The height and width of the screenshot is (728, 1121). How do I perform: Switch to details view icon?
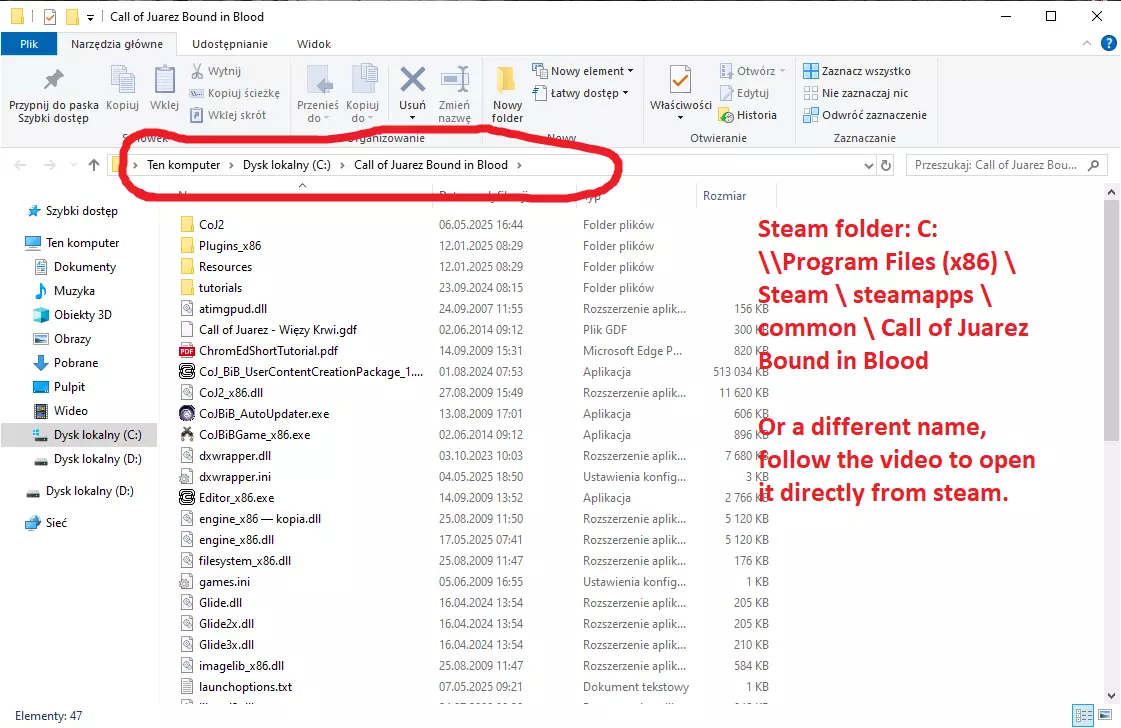1084,715
